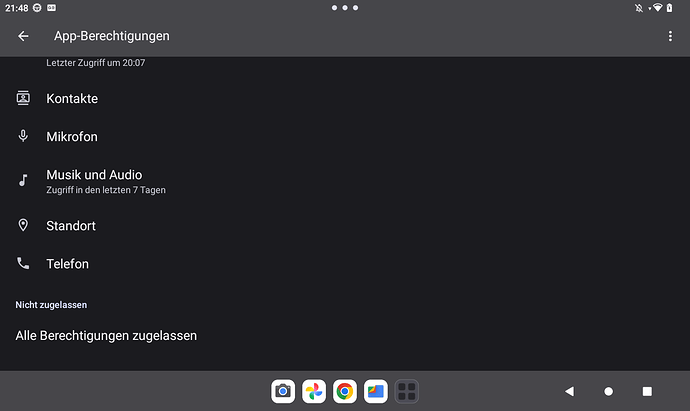Tap the system back navigation triangle

569,391
